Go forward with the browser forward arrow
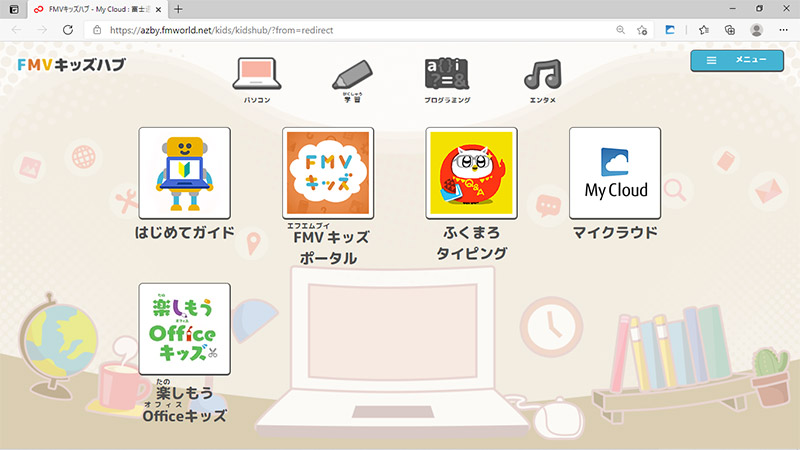Viewport: 800px width, 450px height. 42,30
